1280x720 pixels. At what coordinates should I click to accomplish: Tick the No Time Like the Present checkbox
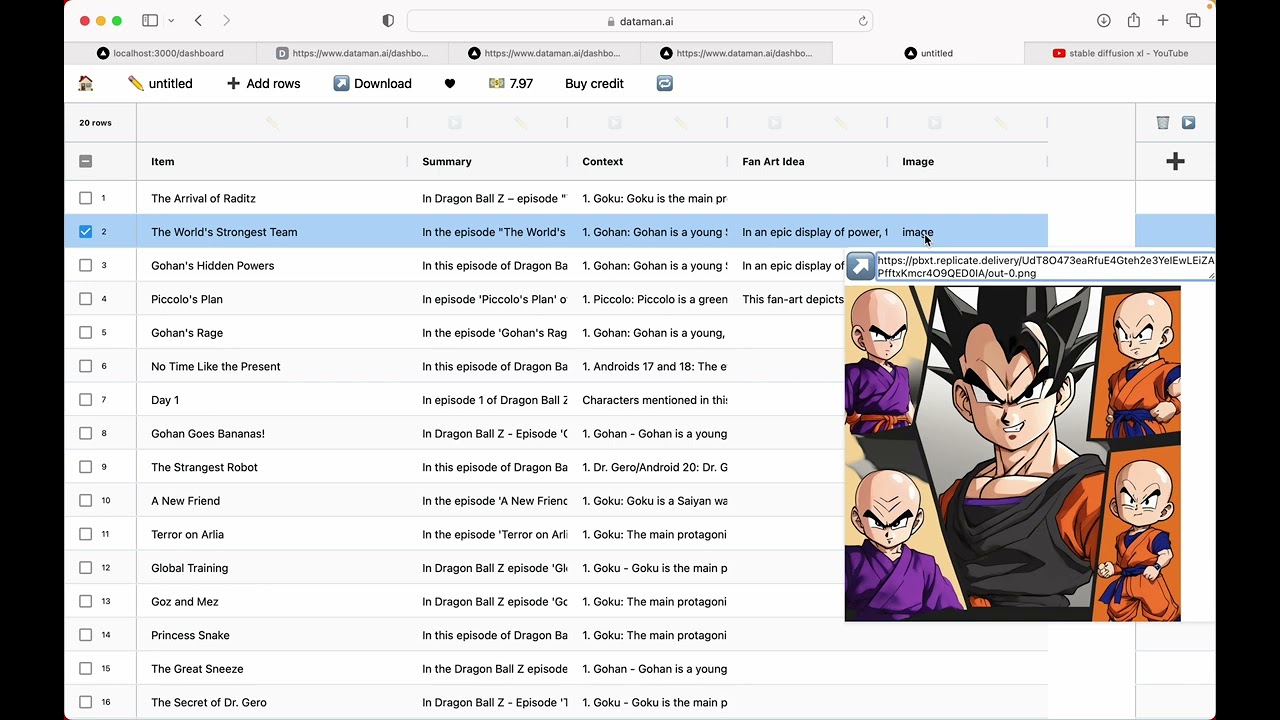[85, 366]
